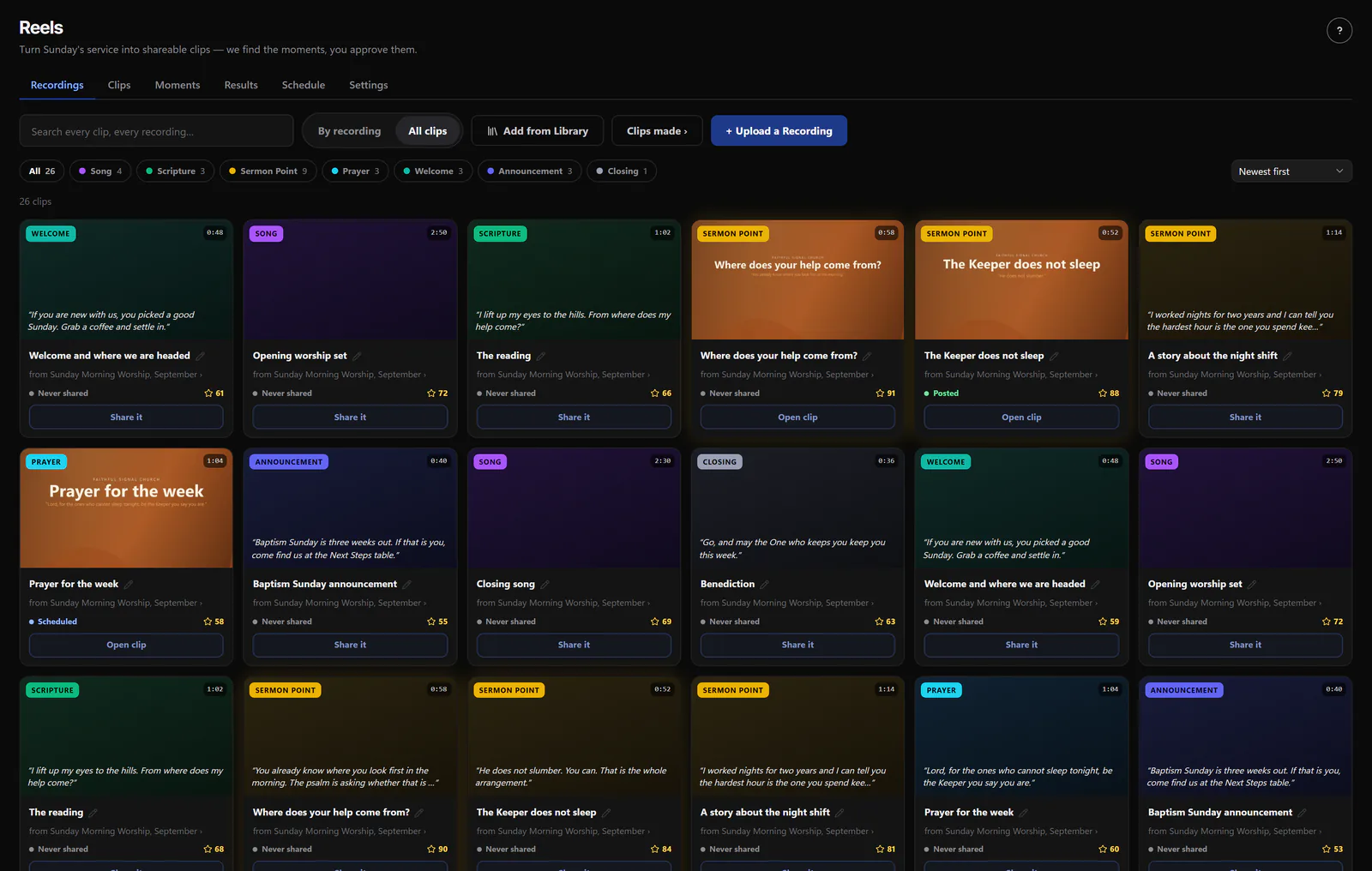Open clip for The Keeper does not sleep
The height and width of the screenshot is (871, 1372).
1021,417
